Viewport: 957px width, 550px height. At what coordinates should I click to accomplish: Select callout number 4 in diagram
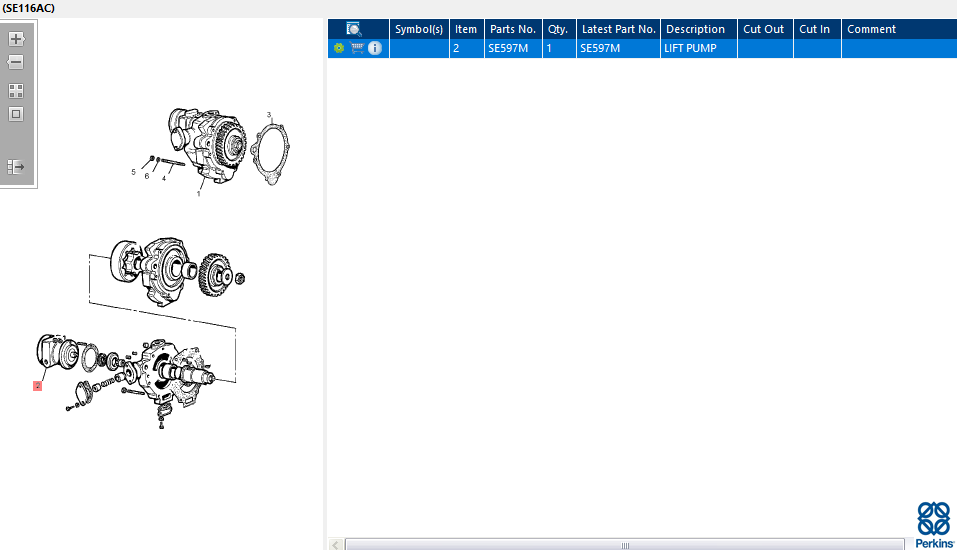point(164,178)
